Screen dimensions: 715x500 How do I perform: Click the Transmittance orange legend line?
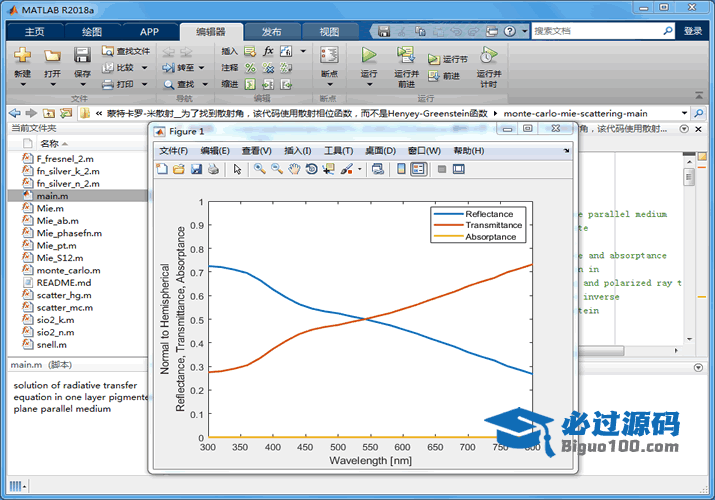tap(449, 225)
